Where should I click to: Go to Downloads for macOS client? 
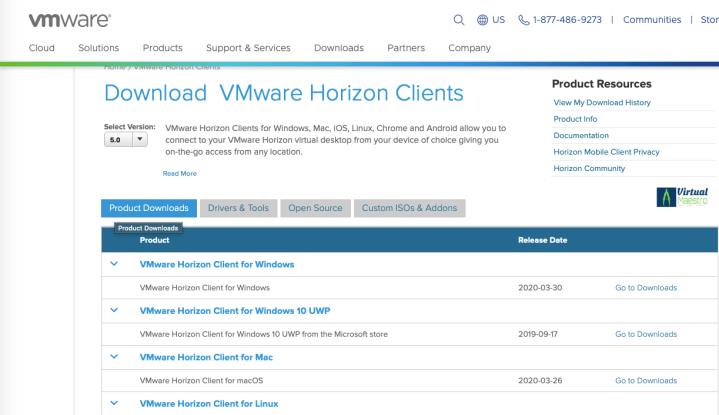click(x=645, y=381)
